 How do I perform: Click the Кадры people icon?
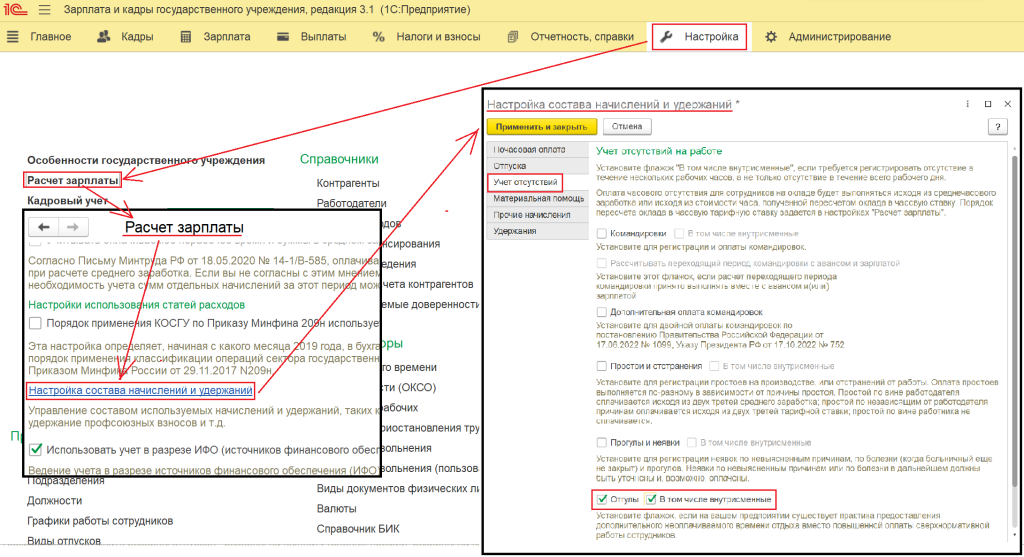[x=104, y=37]
